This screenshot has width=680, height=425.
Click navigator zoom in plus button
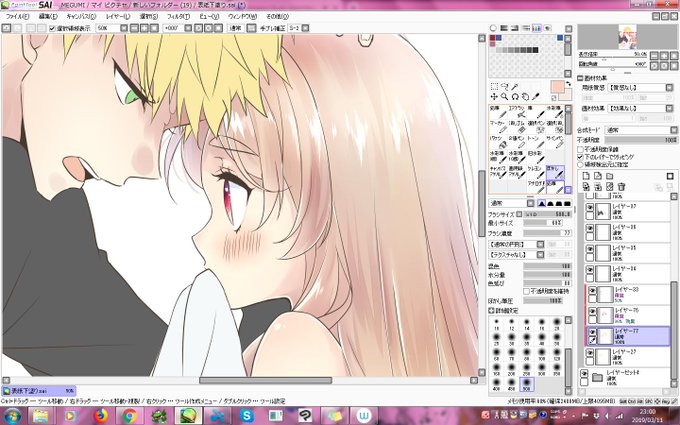pyautogui.click(x=664, y=56)
